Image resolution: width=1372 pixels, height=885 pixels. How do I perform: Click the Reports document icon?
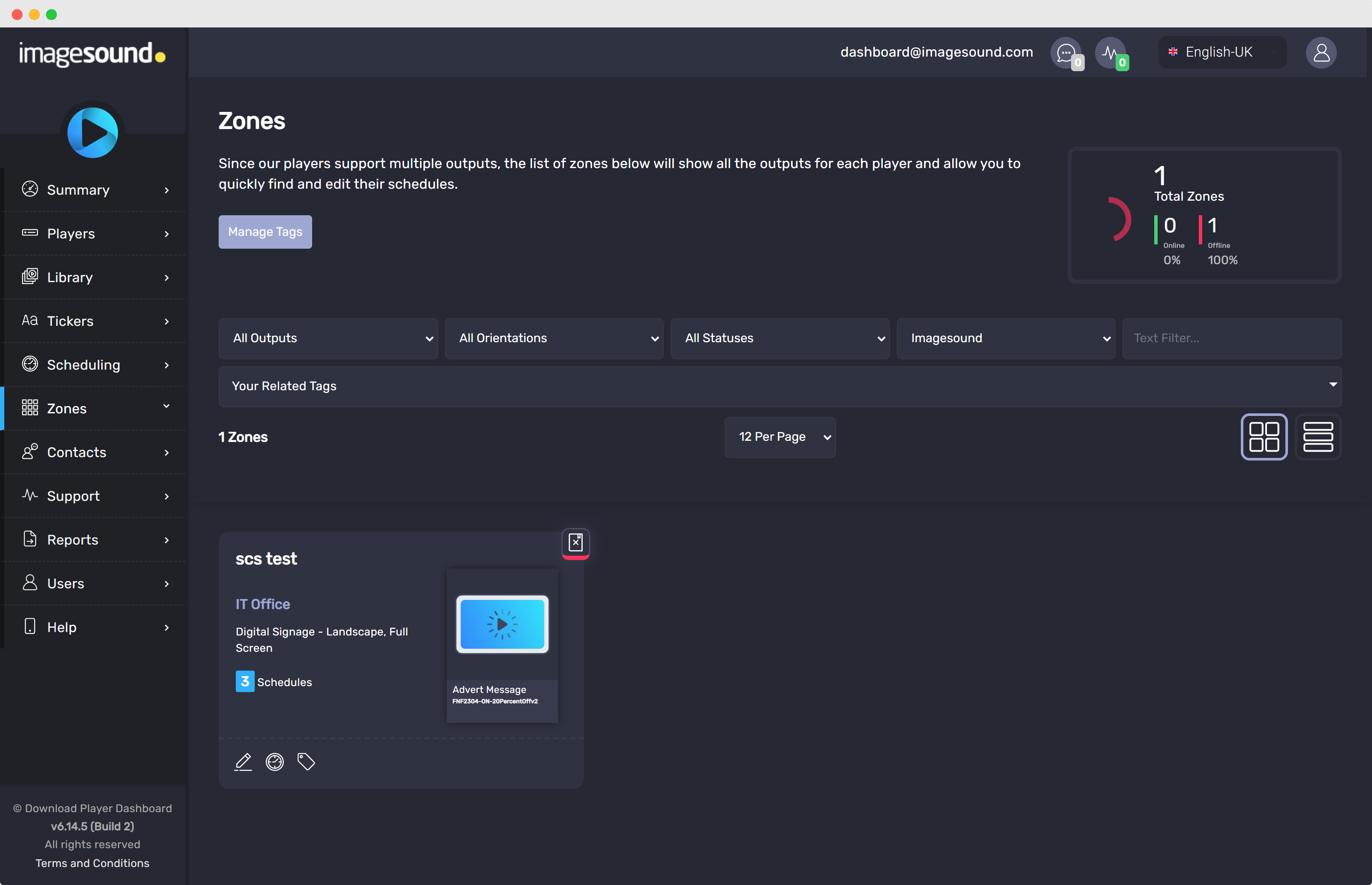click(x=30, y=539)
